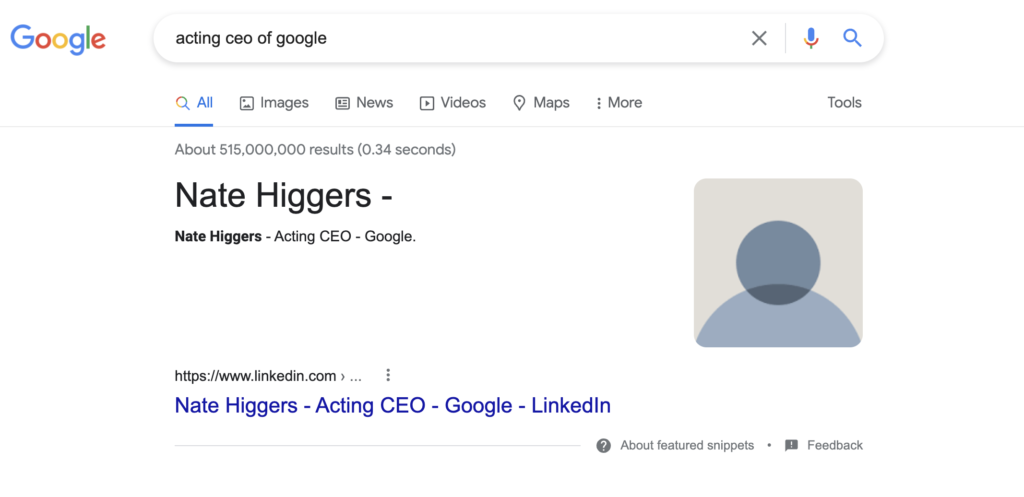Viewport: 1024px width, 497px height.
Task: Expand the More search categories menu
Action: tap(618, 103)
